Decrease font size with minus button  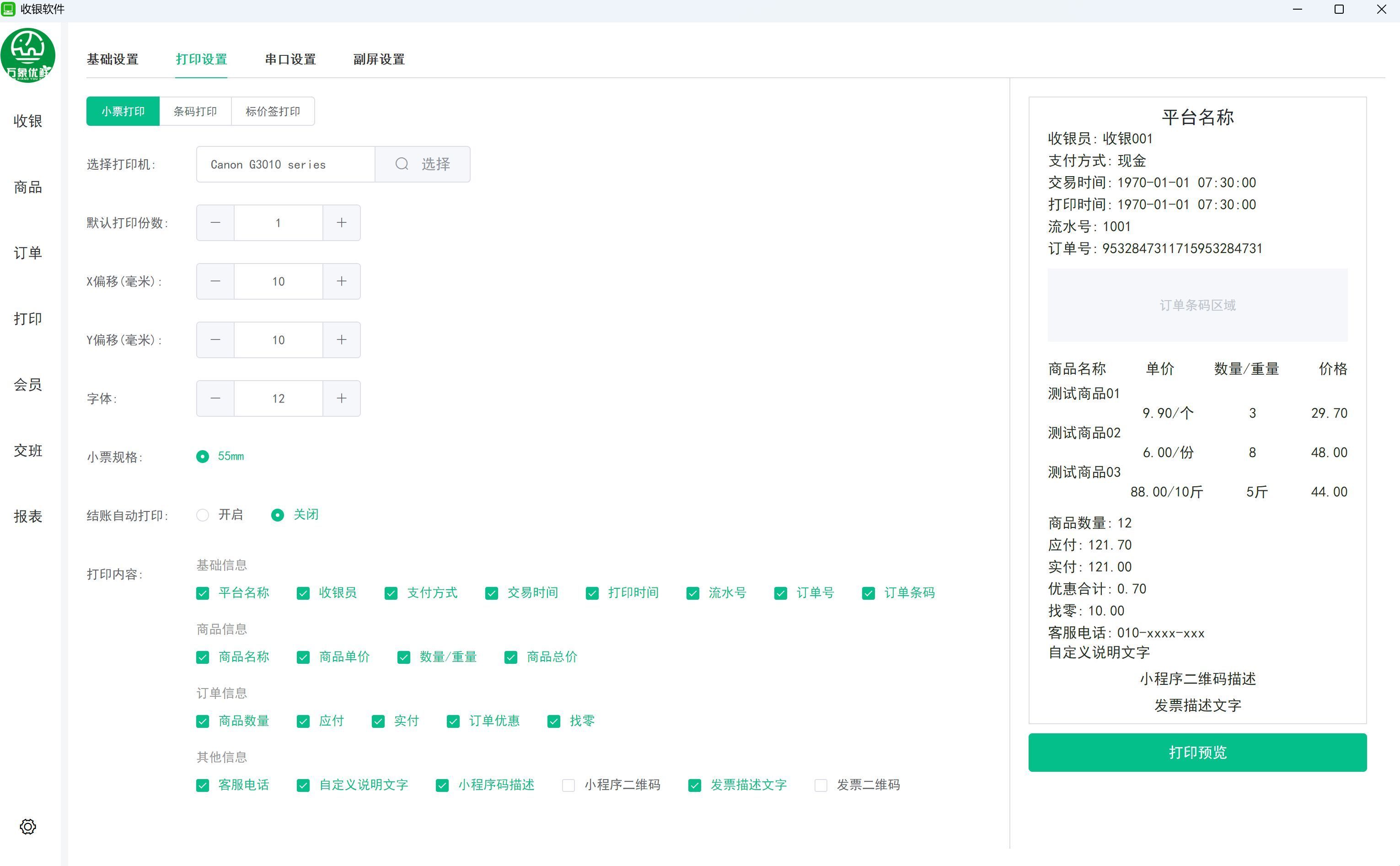(x=215, y=398)
